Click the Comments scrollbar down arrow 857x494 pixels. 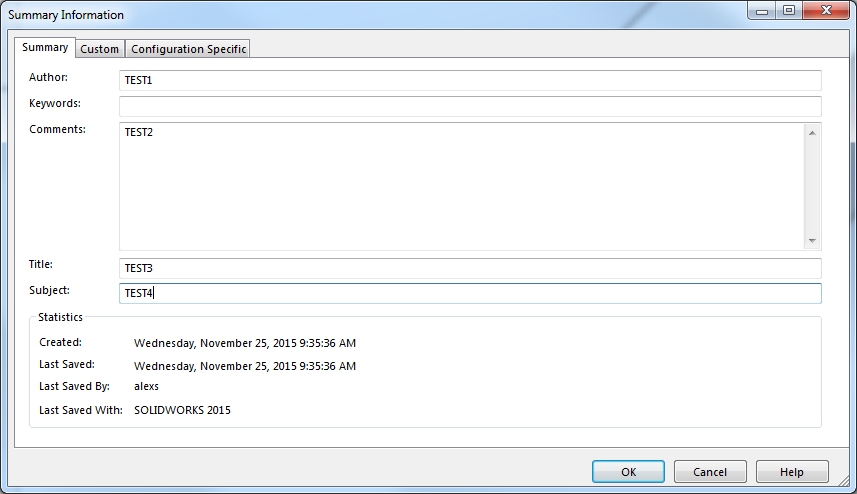(812, 240)
